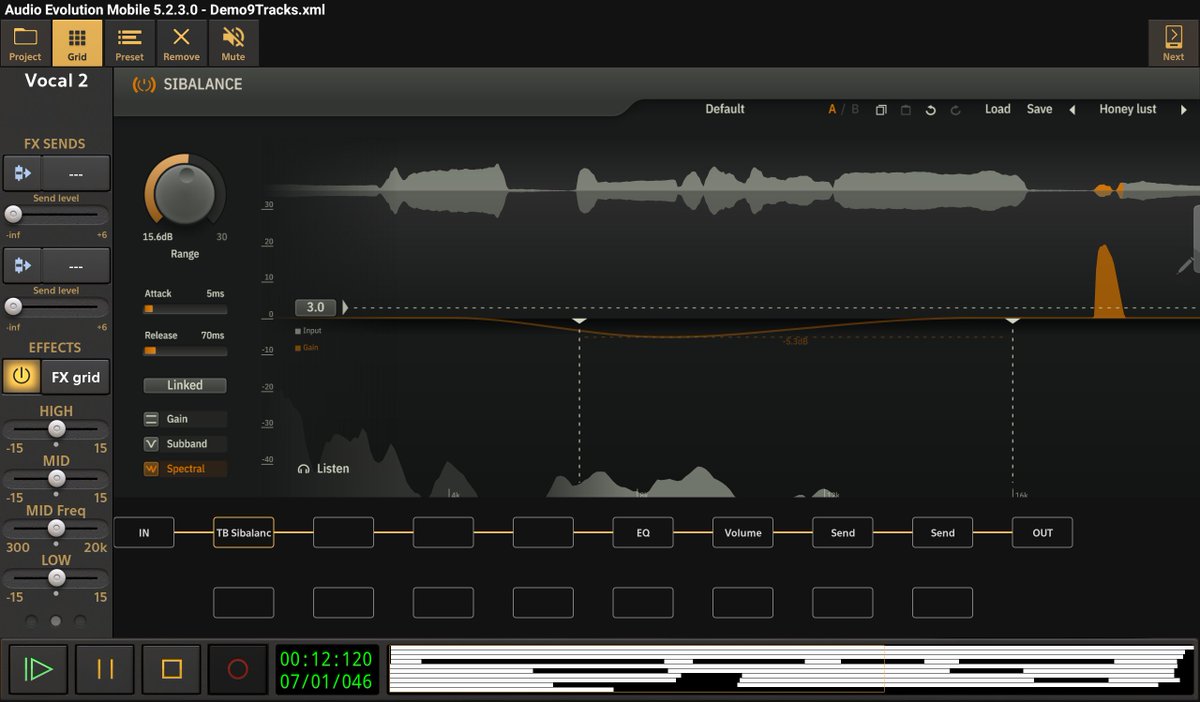Select preset slot A
The image size is (1200, 702).
(x=832, y=110)
